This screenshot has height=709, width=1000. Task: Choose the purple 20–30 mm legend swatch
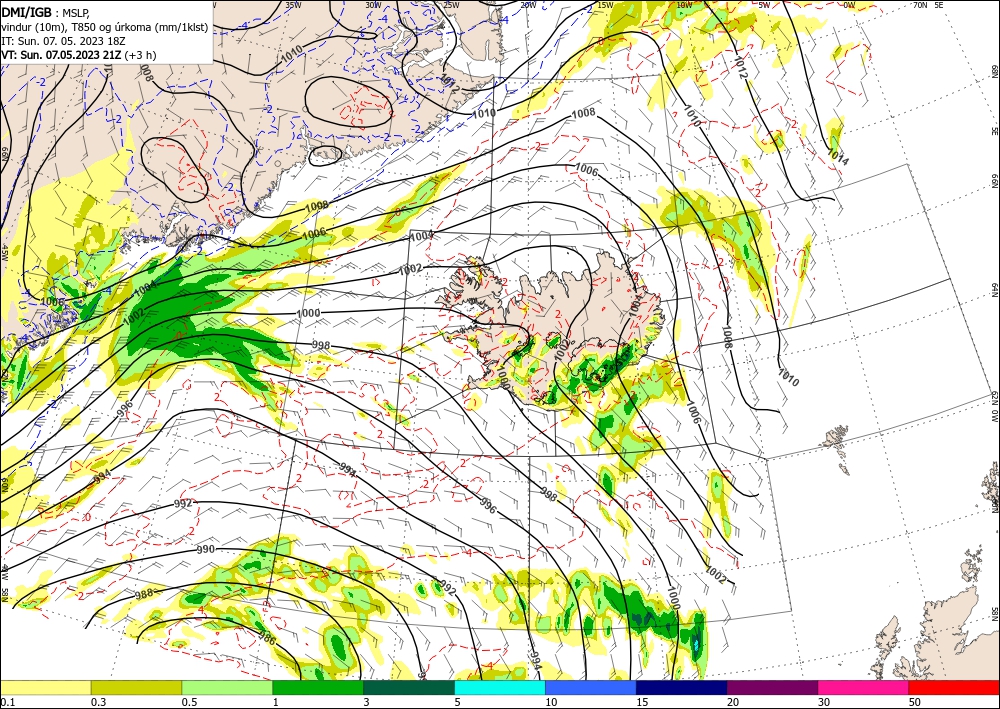point(772,687)
